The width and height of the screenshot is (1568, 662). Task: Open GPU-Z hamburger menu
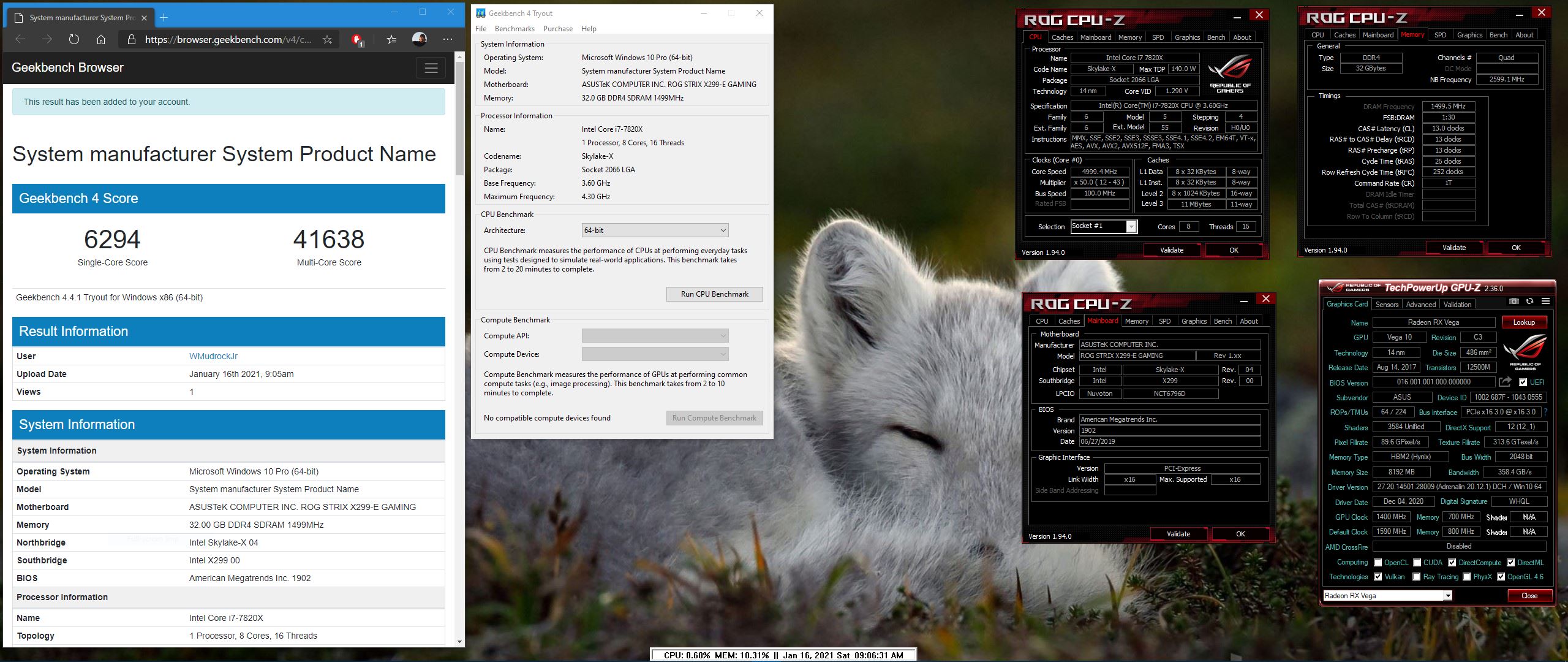1545,301
